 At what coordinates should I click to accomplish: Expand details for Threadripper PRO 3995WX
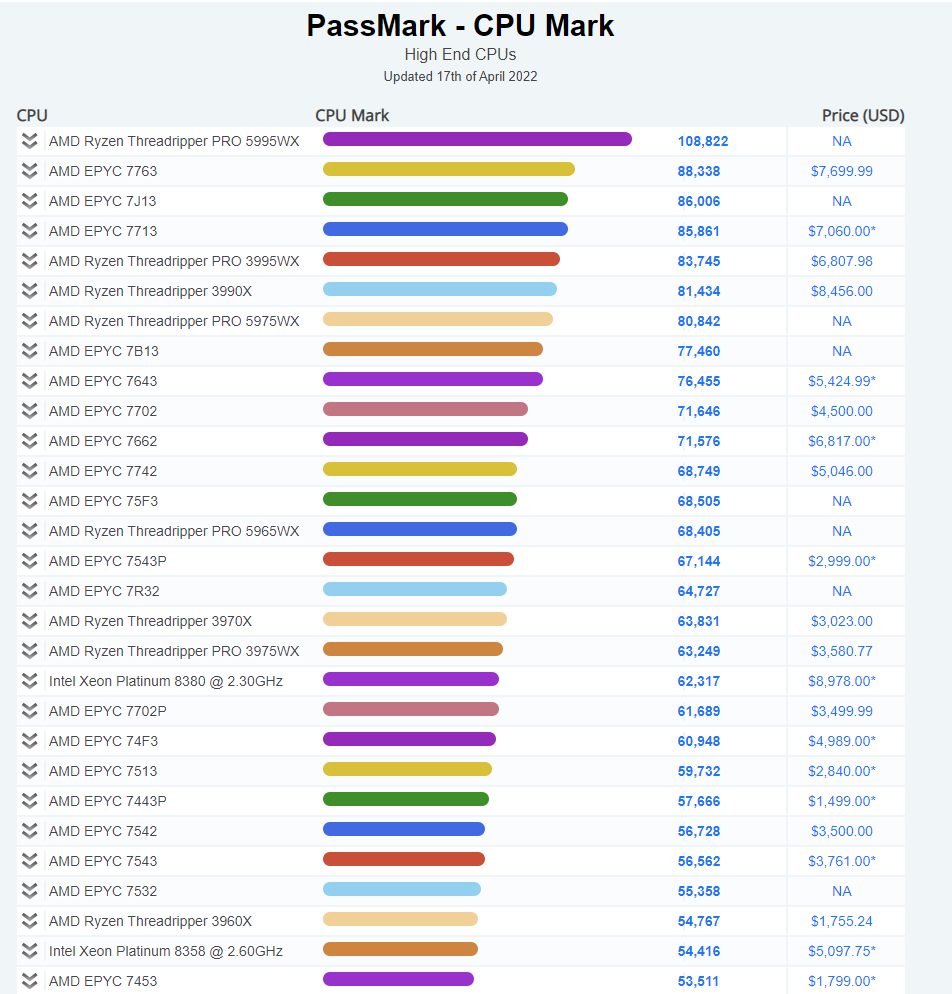point(29,261)
